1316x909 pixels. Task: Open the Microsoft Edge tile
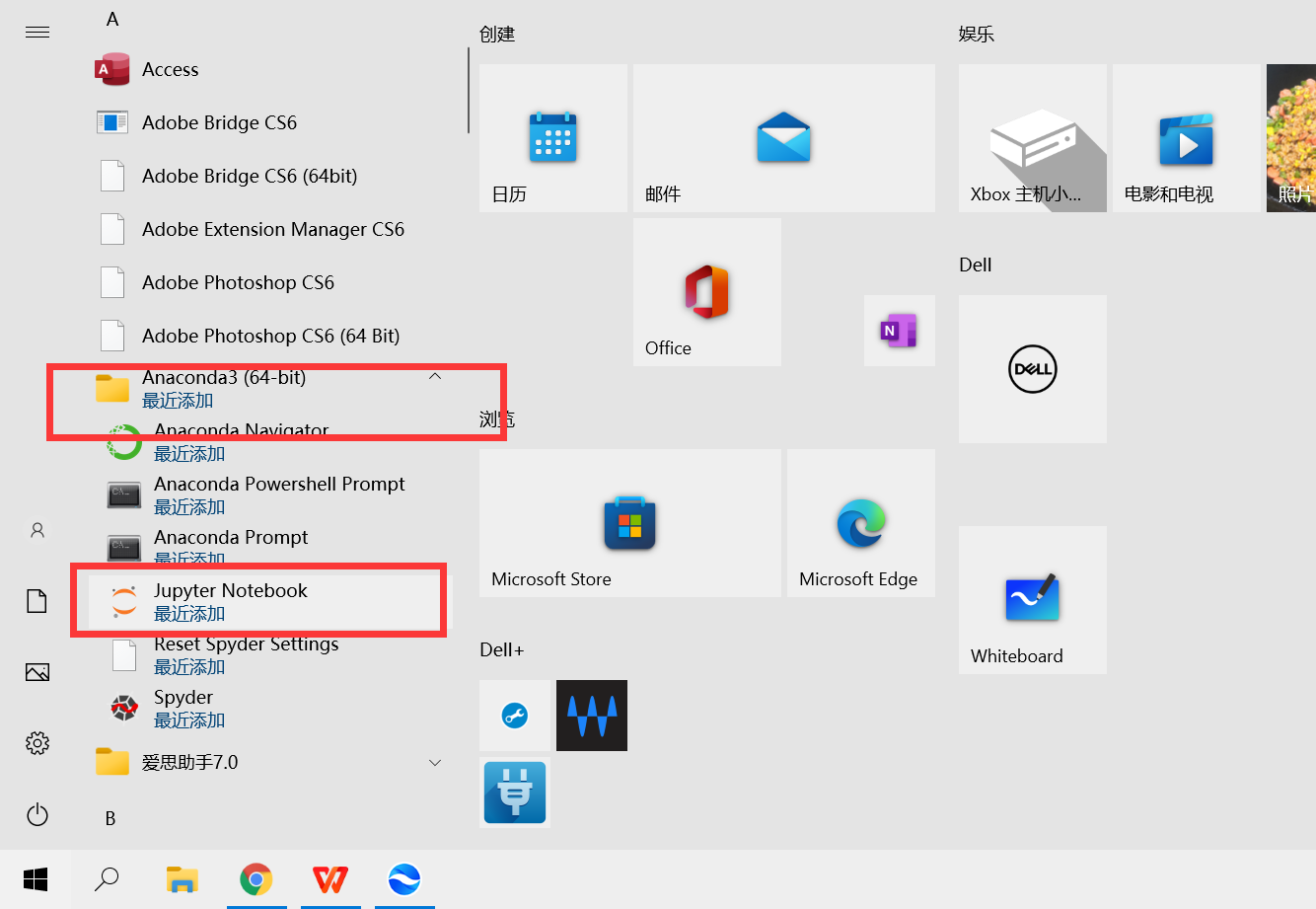(x=861, y=523)
